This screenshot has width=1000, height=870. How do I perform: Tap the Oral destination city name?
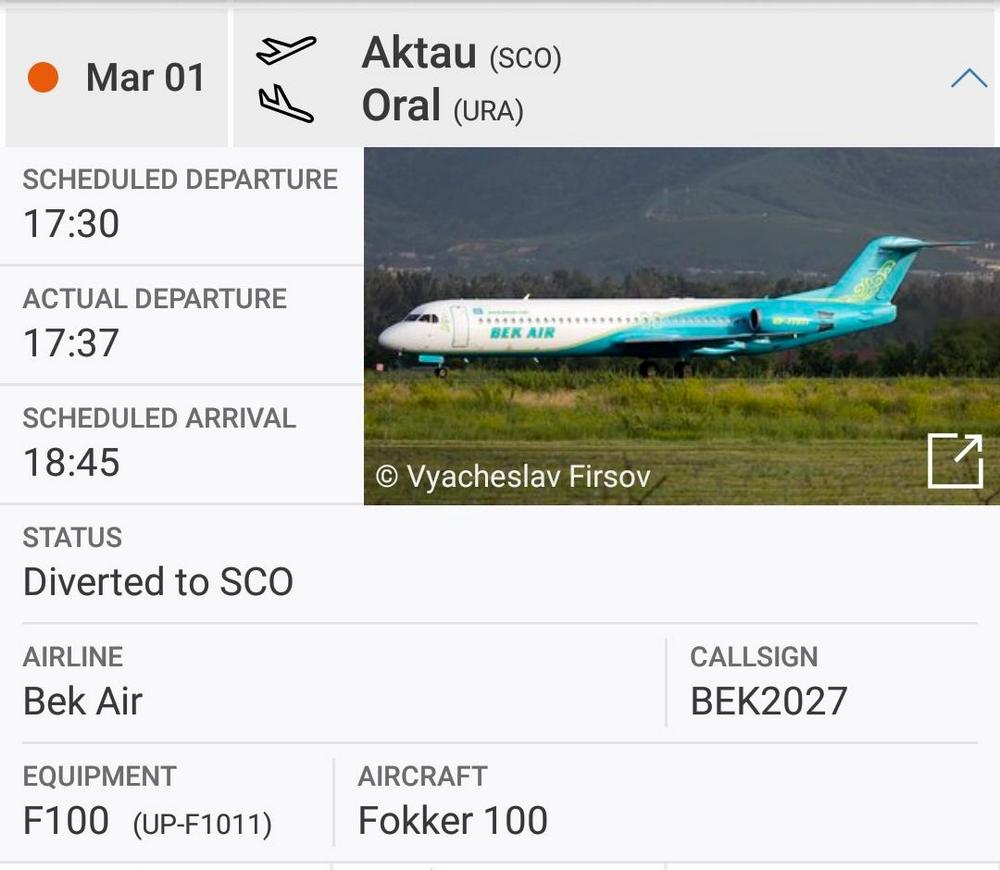[x=401, y=106]
